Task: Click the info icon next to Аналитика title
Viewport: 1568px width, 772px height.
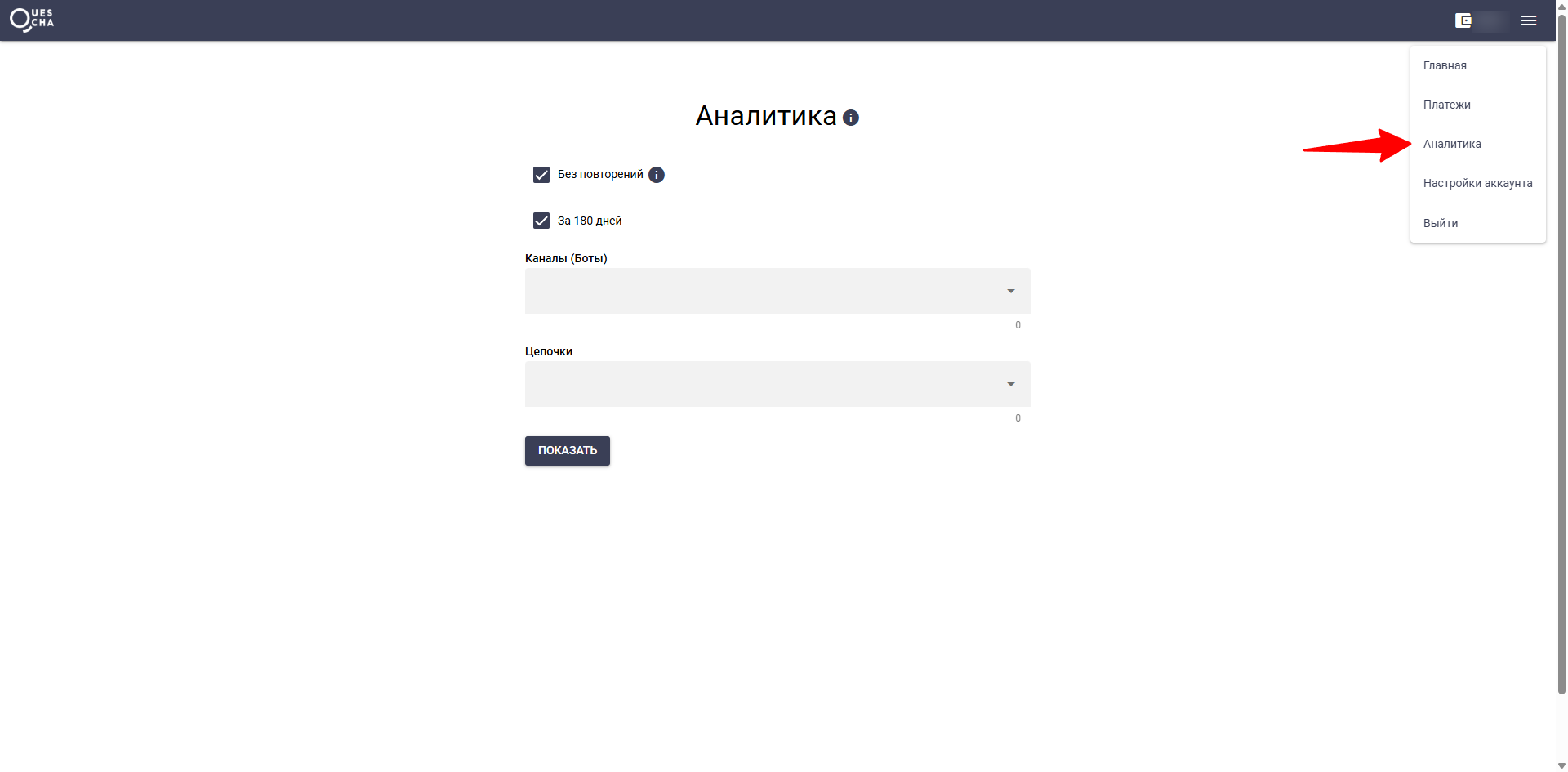Action: [x=852, y=118]
